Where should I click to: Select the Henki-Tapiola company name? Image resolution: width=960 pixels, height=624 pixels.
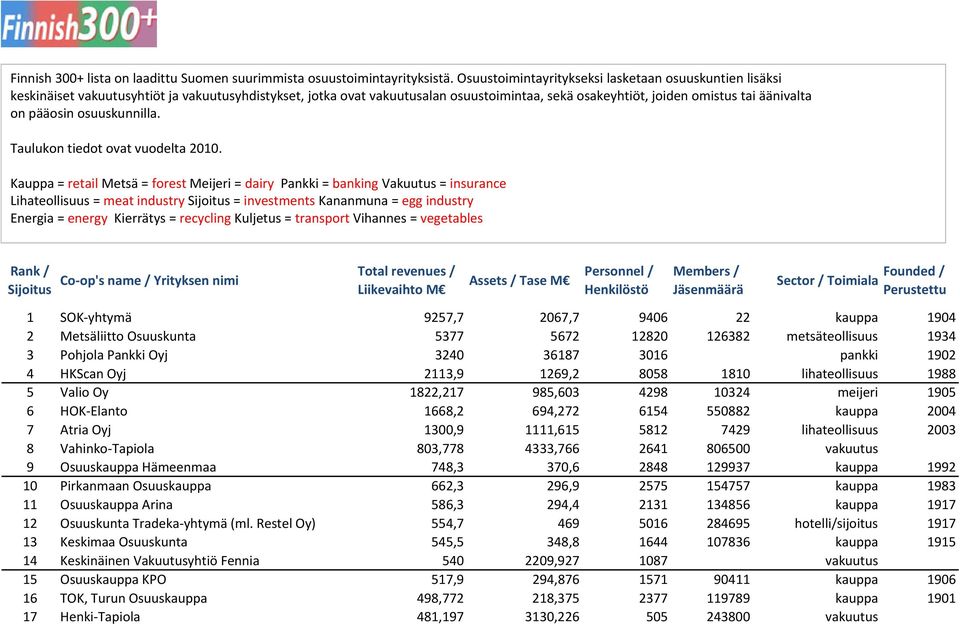click(100, 617)
